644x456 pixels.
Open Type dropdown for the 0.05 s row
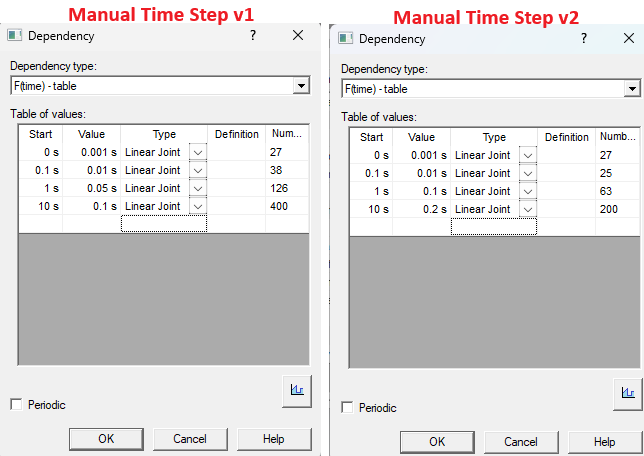click(x=197, y=188)
